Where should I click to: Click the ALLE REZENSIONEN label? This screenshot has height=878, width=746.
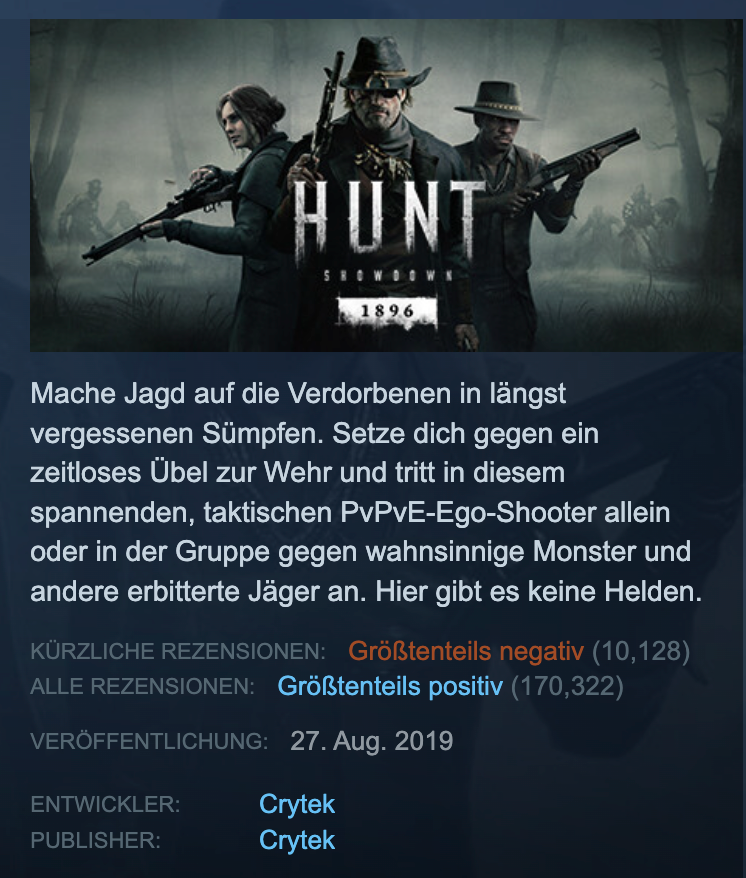(143, 686)
